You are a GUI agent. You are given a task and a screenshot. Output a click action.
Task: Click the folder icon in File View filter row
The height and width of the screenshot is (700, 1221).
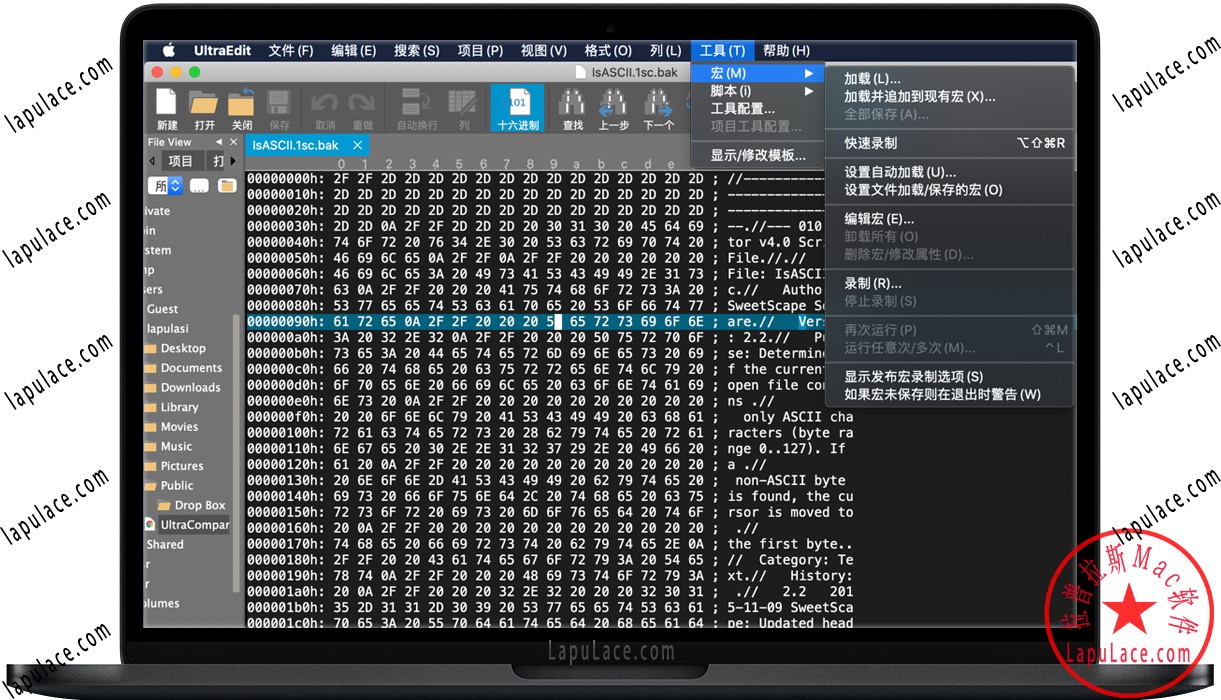pyautogui.click(x=227, y=186)
